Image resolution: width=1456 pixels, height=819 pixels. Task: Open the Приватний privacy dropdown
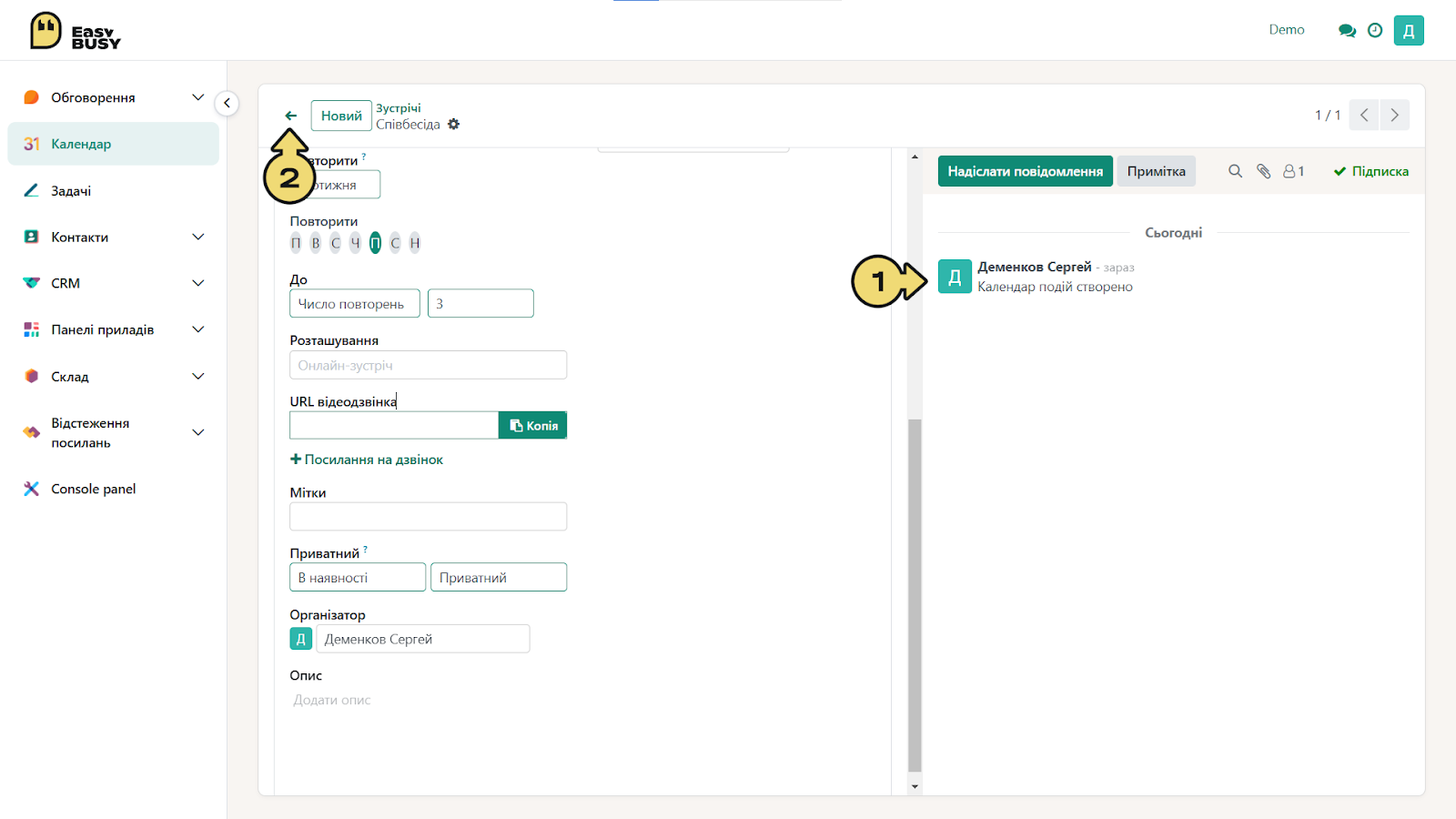click(x=499, y=578)
